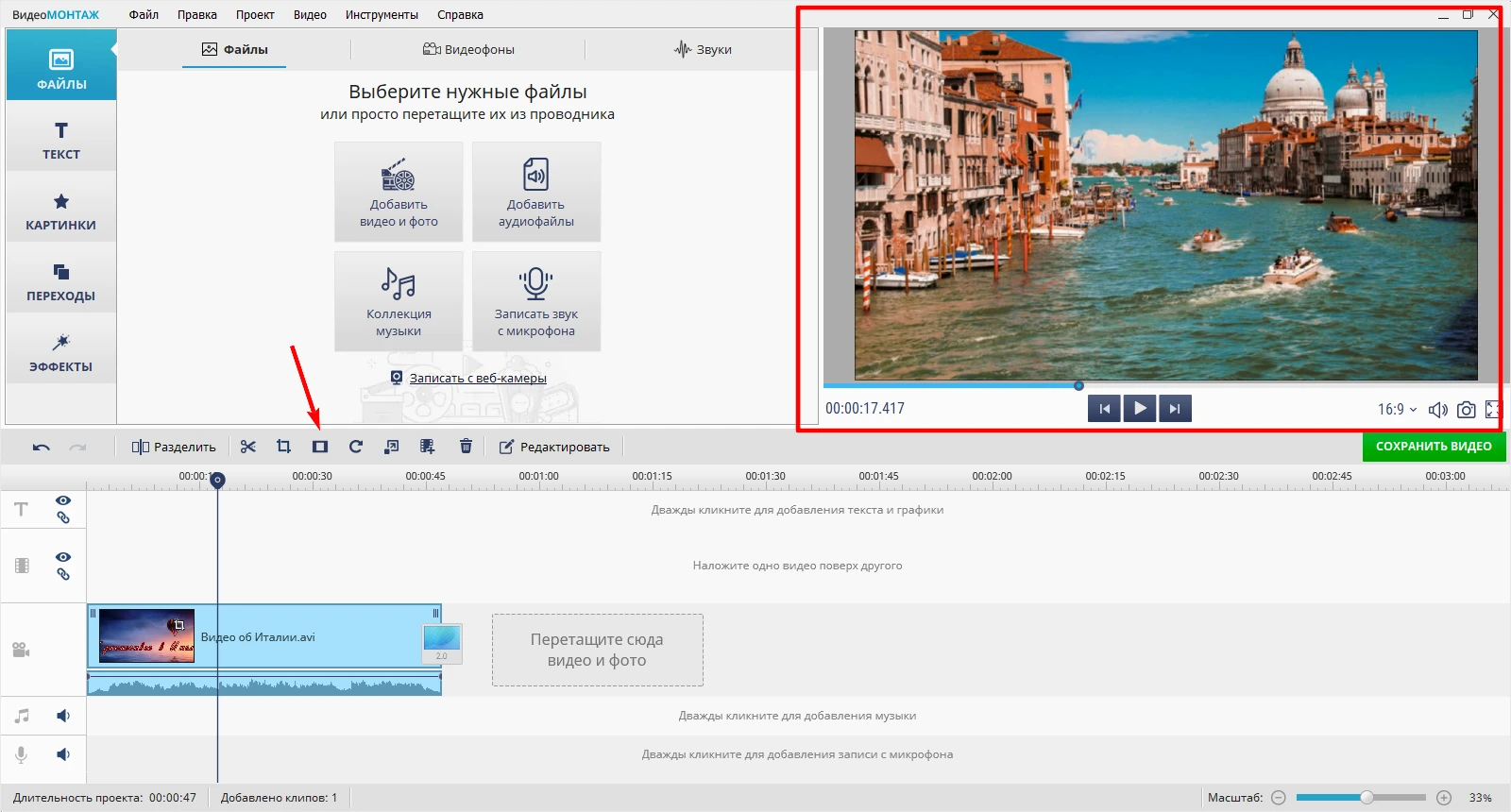Image resolution: width=1511 pixels, height=812 pixels.
Task: Open fullscreen preview mode
Action: point(1492,410)
